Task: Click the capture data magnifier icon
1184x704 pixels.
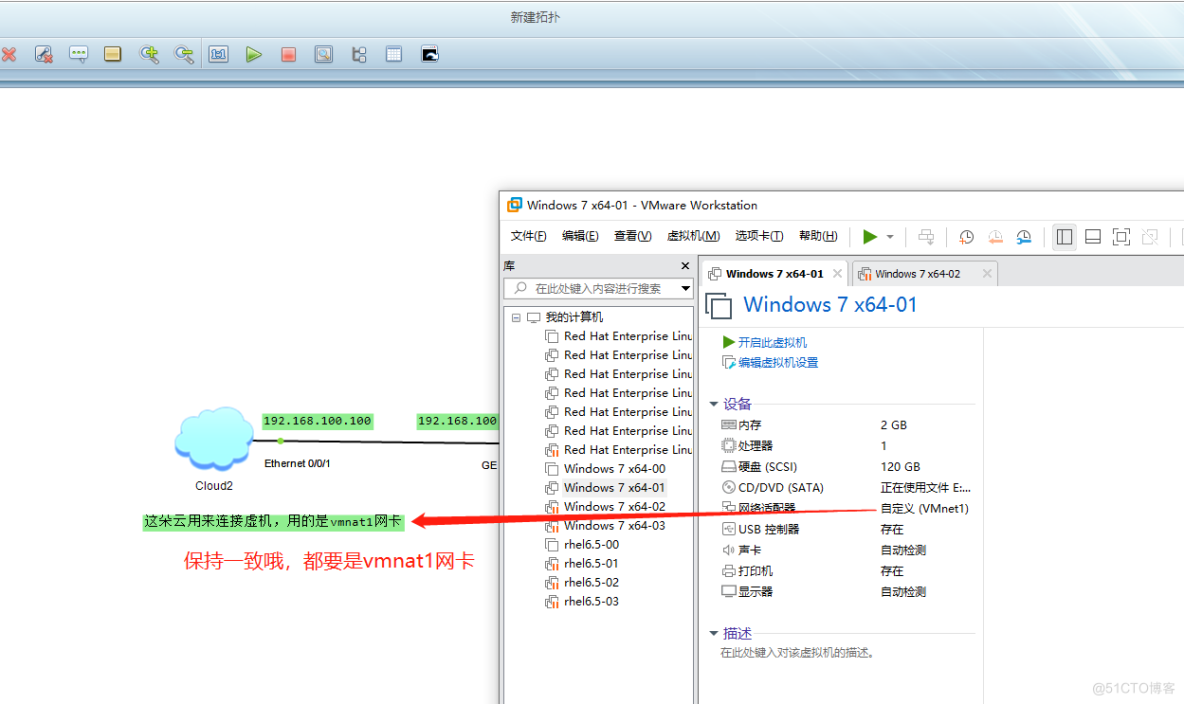Action: pos(323,54)
